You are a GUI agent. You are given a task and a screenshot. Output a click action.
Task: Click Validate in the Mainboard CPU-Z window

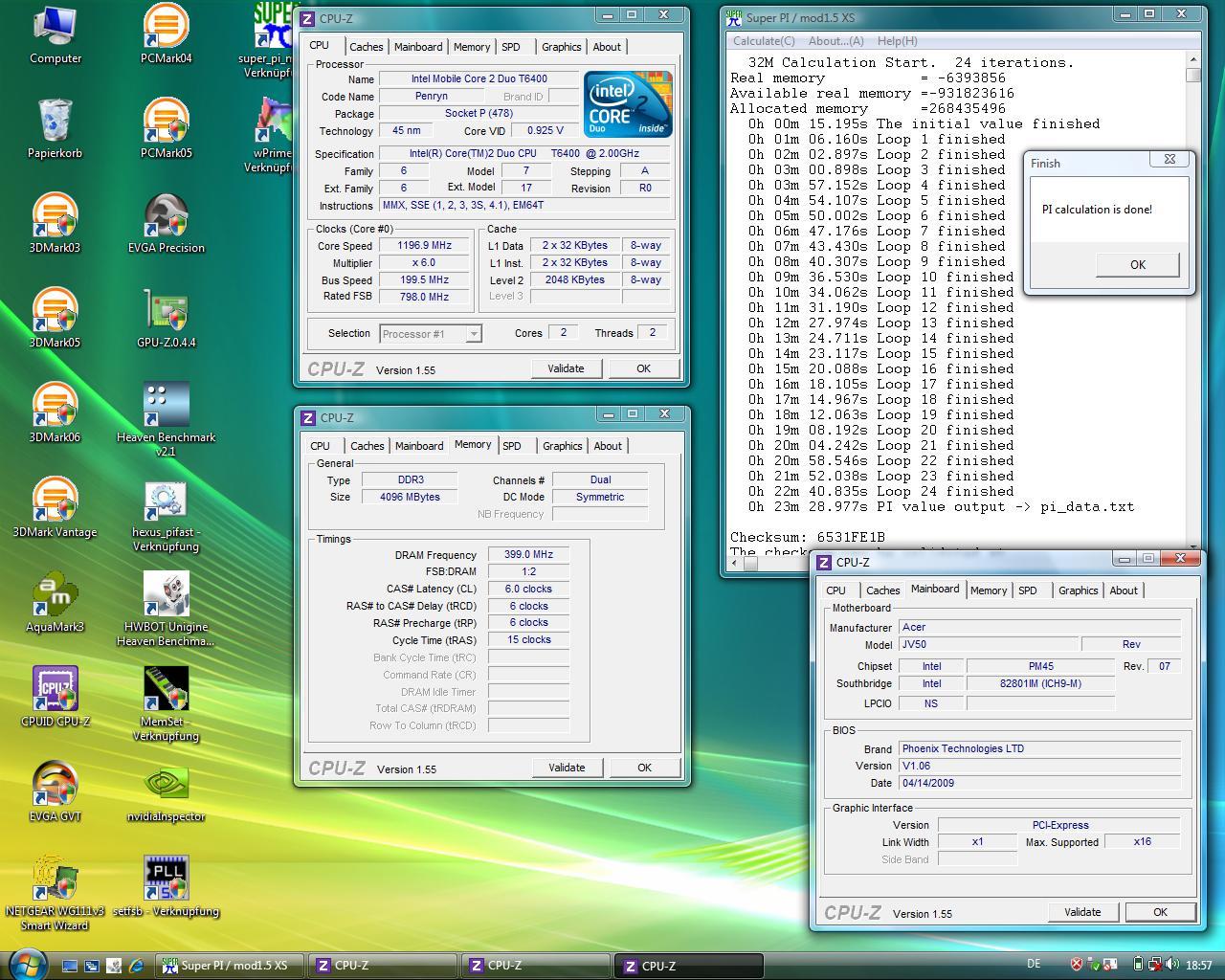(1082, 912)
